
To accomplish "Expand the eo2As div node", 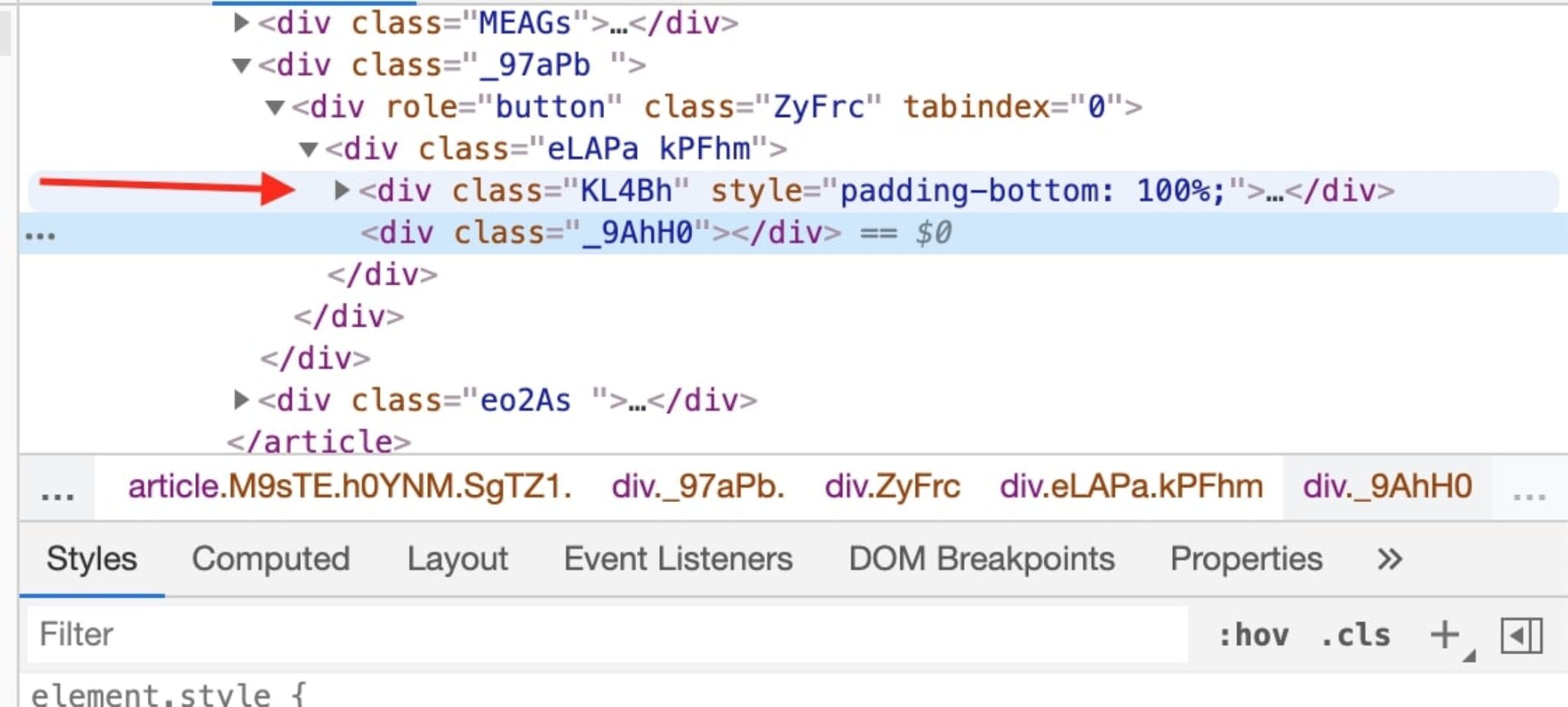I will (x=241, y=399).
